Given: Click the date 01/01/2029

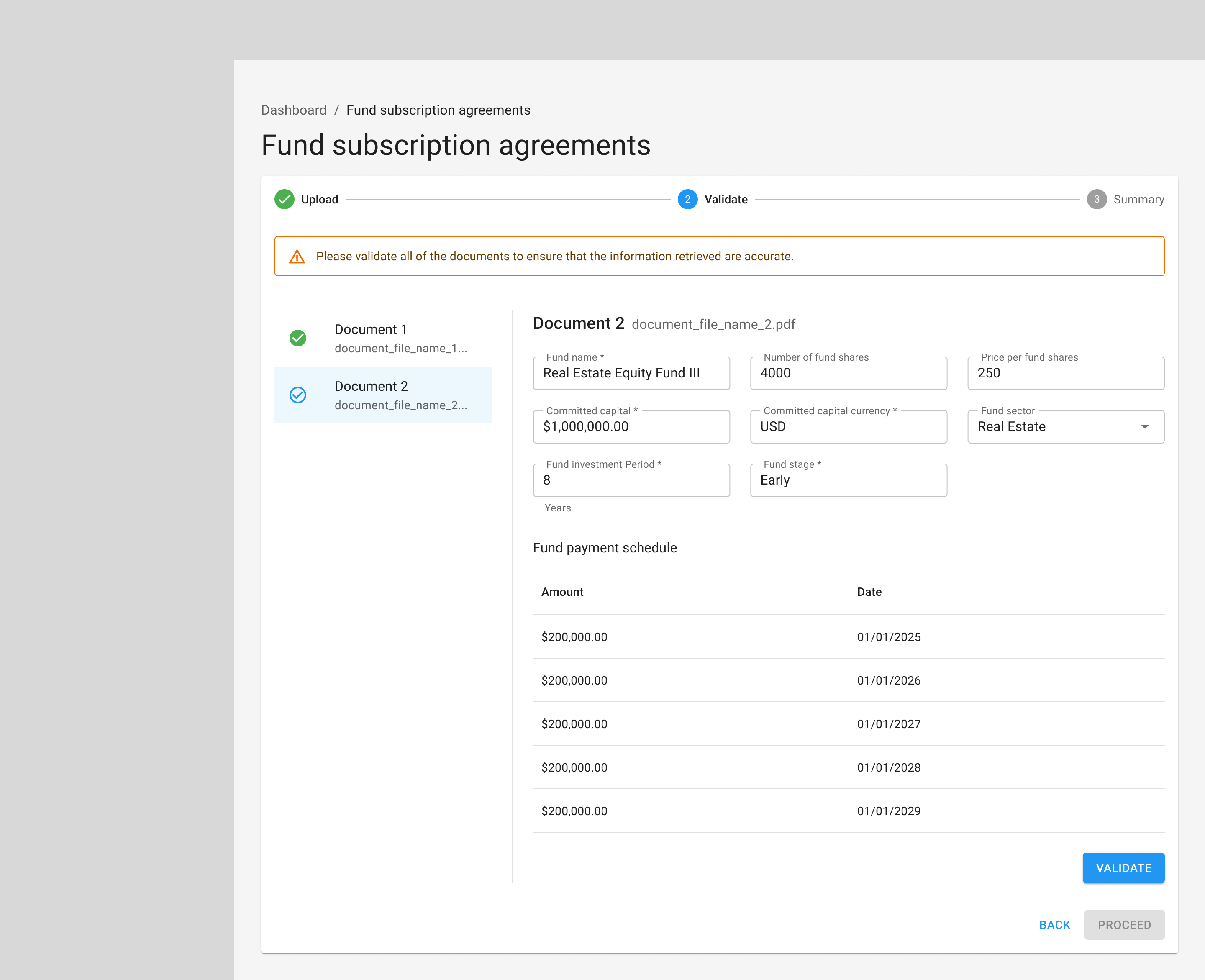Looking at the screenshot, I should 888,811.
